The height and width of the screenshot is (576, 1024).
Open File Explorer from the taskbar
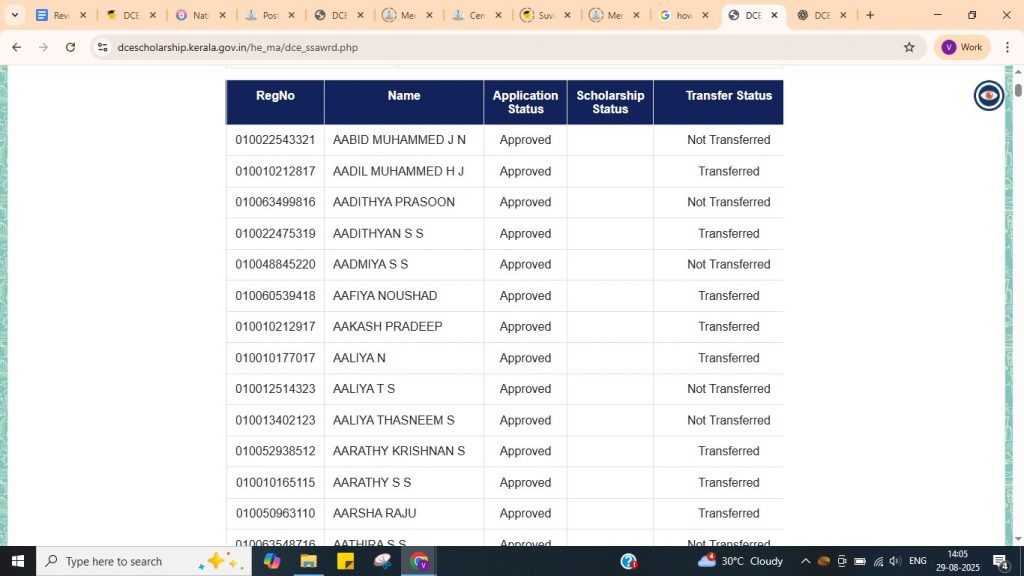[308, 561]
